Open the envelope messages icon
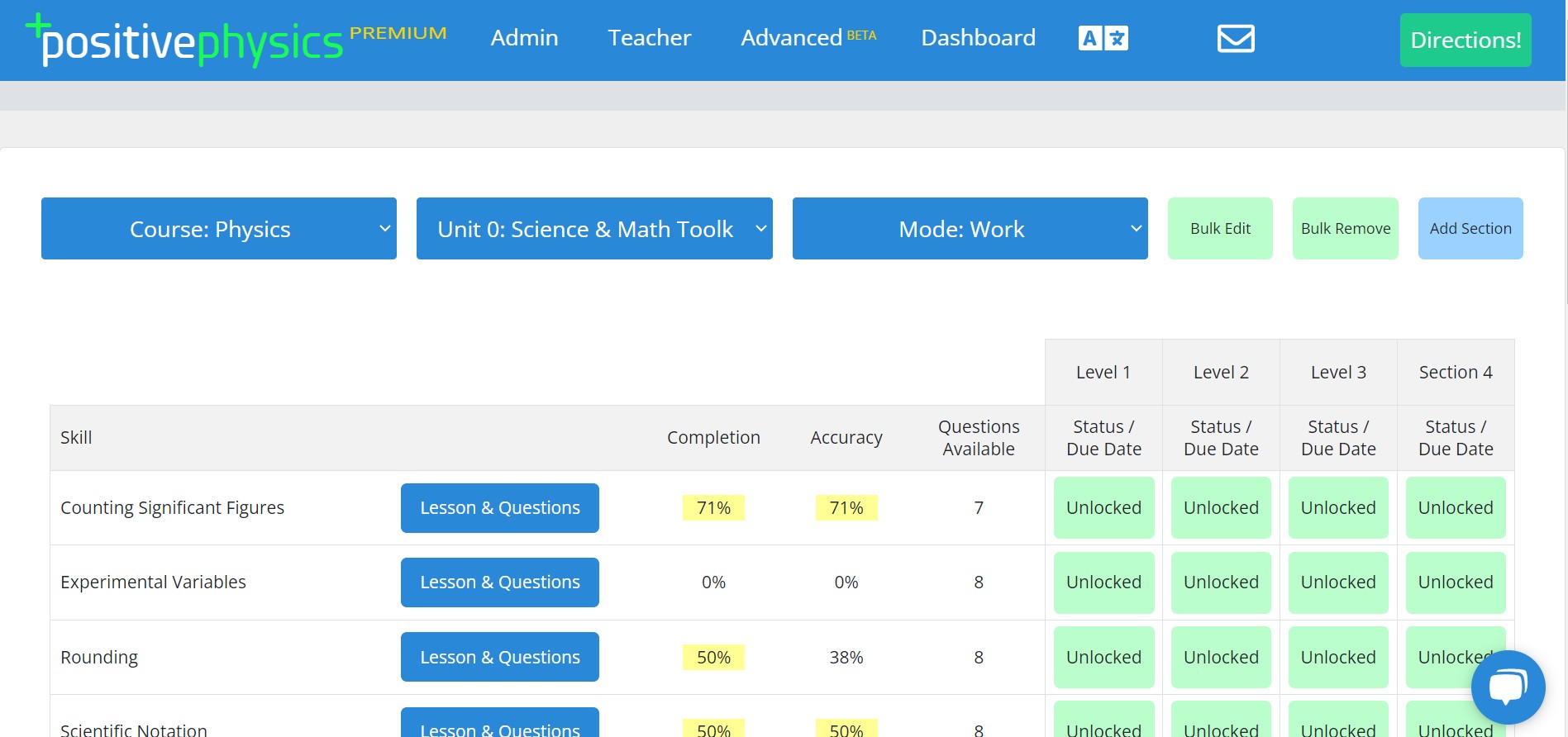 [1236, 38]
